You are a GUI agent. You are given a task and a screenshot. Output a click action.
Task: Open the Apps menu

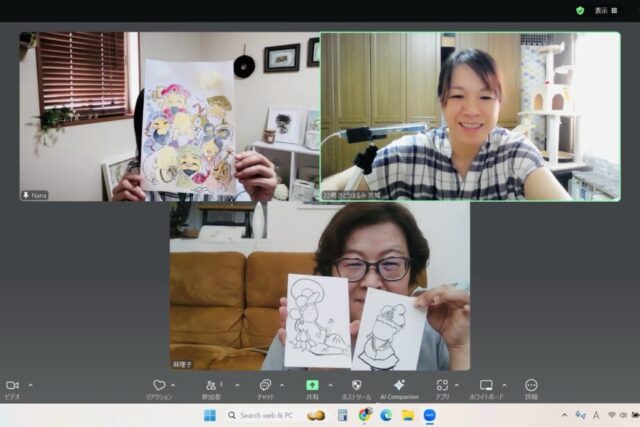(x=442, y=386)
